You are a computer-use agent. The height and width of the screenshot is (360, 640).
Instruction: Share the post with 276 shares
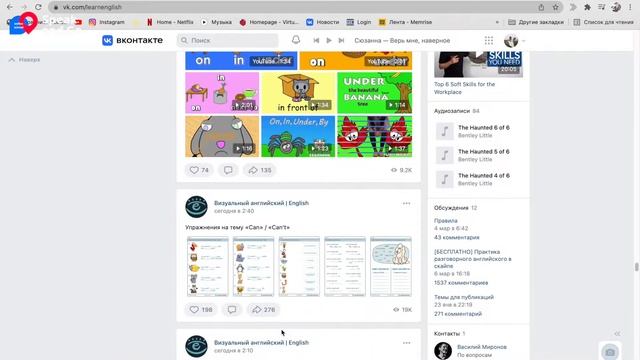point(263,310)
